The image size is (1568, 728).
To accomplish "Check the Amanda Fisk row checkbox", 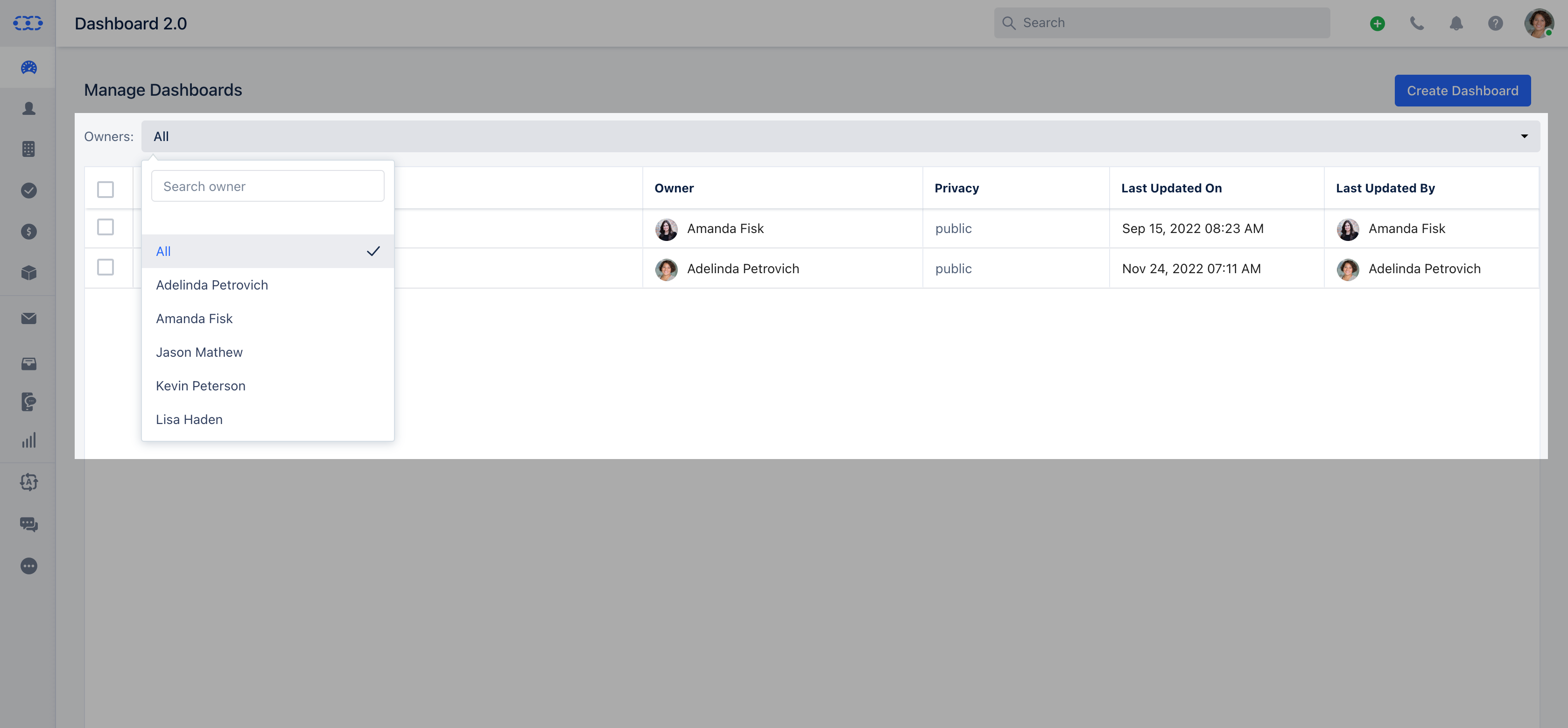I will pos(105,227).
